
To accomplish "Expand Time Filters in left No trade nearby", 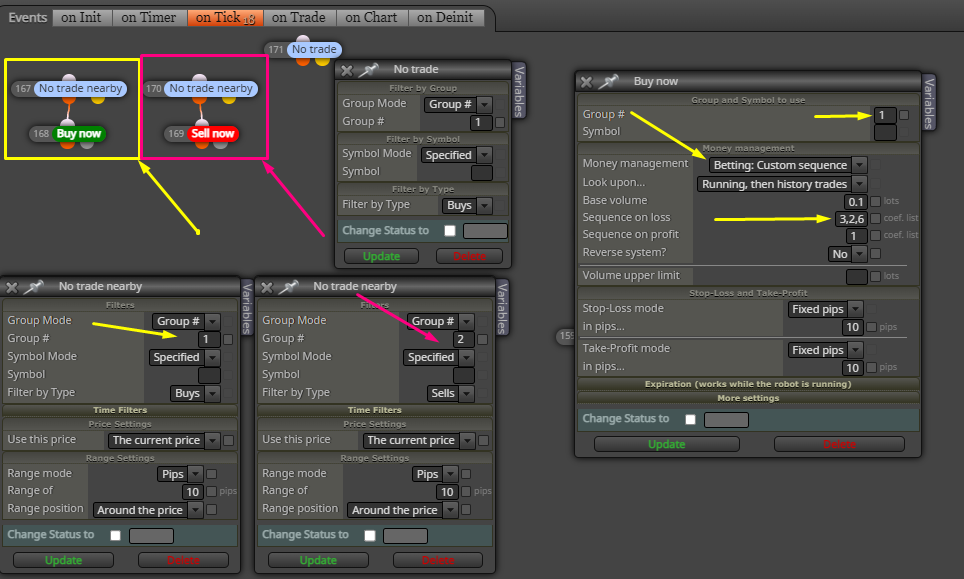I will [x=120, y=410].
